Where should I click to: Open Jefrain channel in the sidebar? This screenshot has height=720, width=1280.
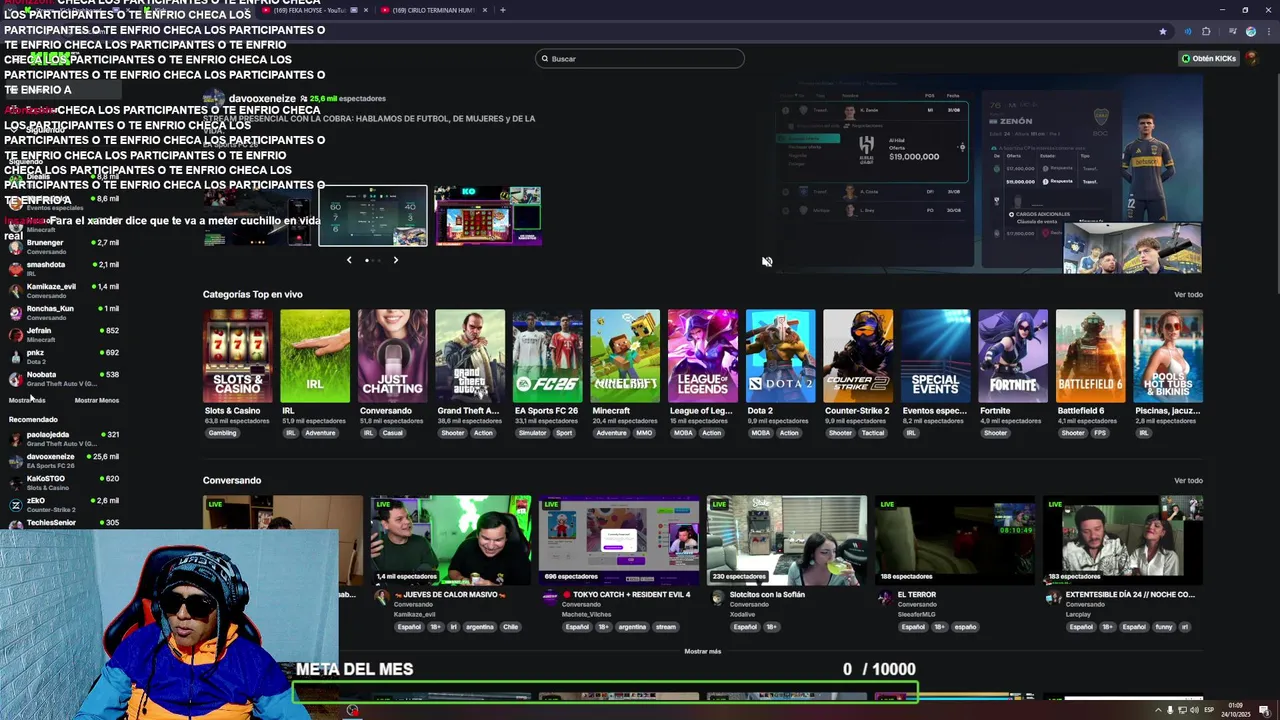coord(64,334)
